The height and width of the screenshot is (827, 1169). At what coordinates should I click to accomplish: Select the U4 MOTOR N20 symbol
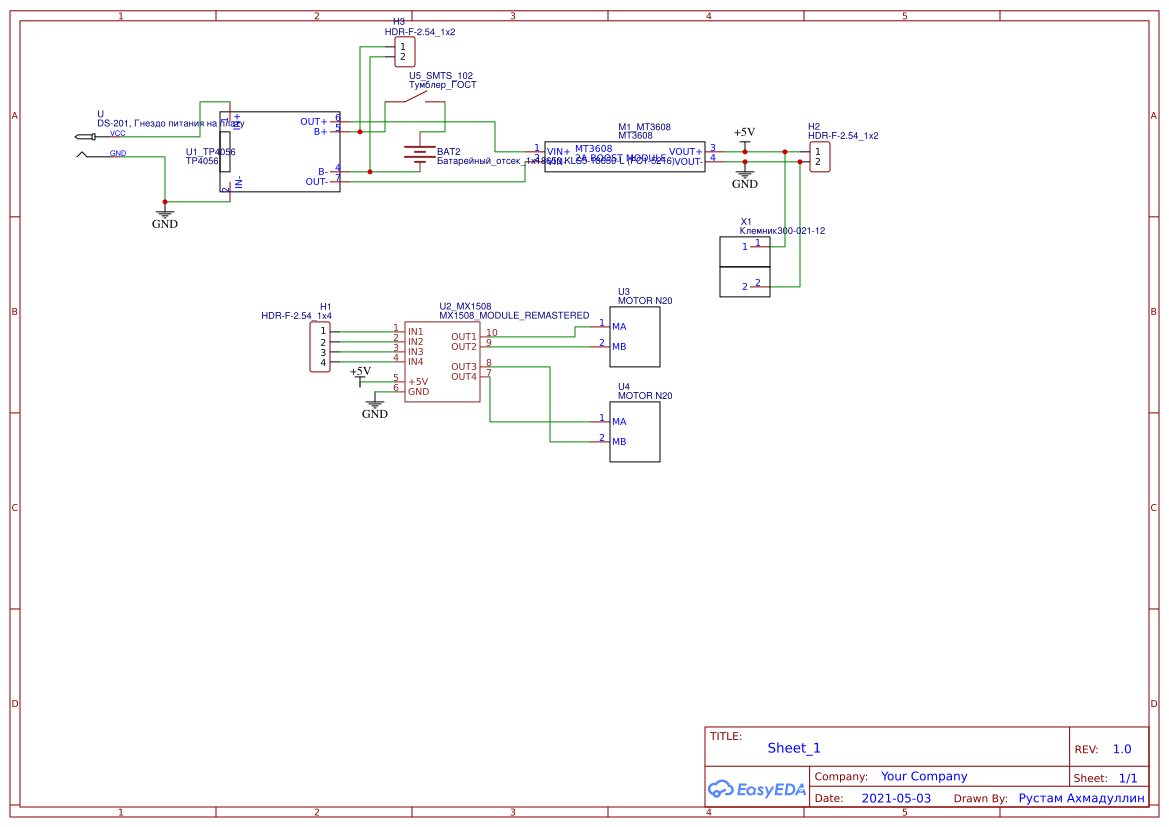pyautogui.click(x=635, y=431)
